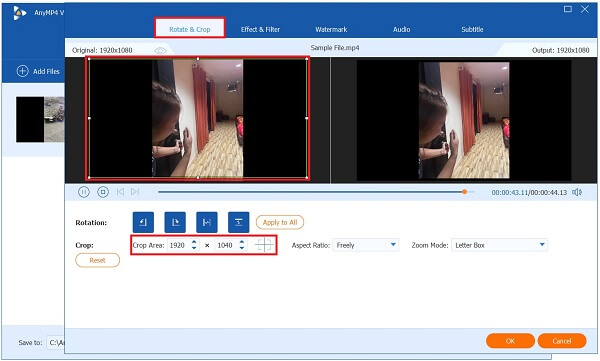This screenshot has width=600, height=361.
Task: Open the Subtitle tab
Action: (472, 29)
